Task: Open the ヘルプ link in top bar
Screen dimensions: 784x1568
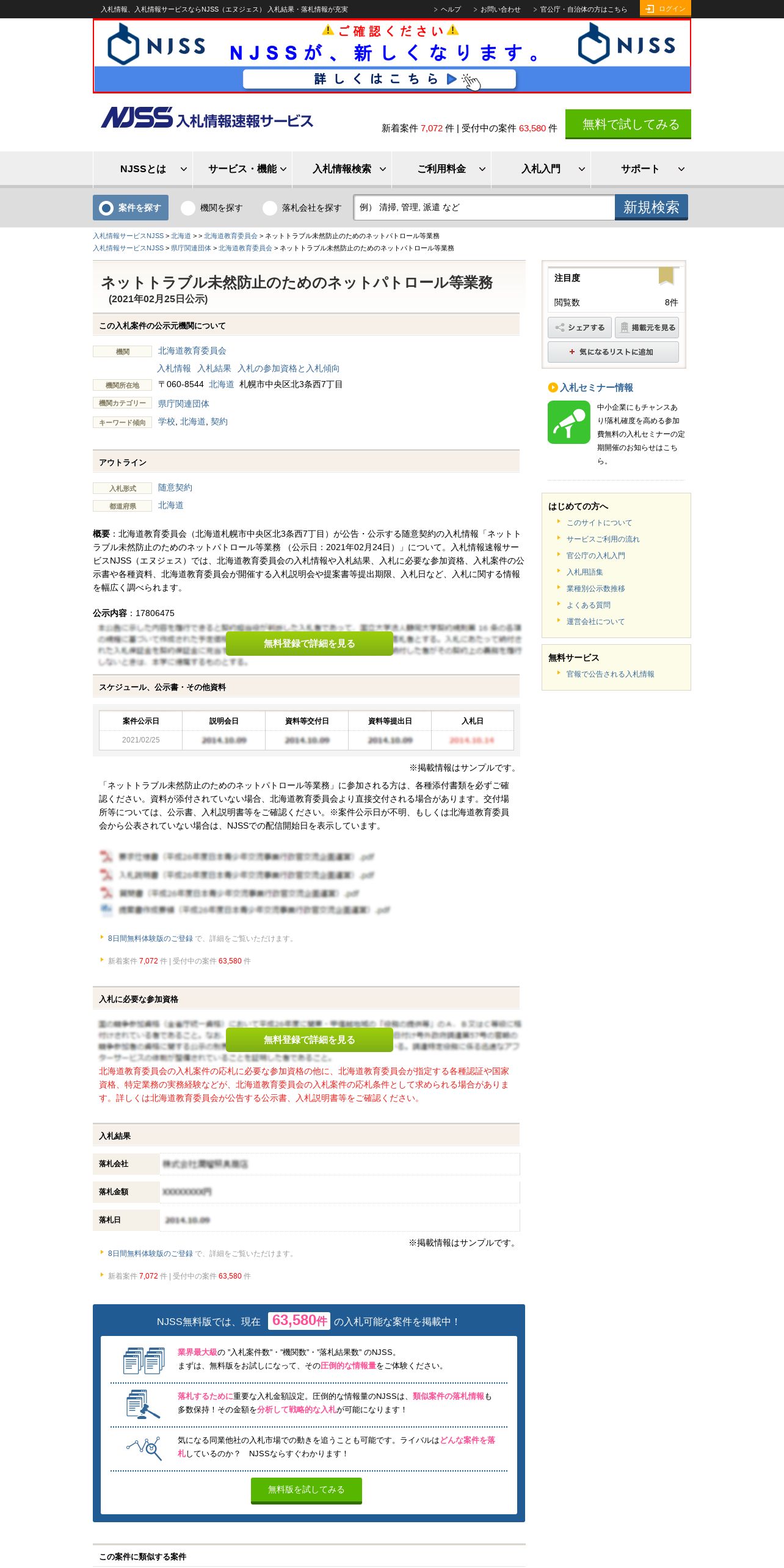Action: tap(451, 9)
